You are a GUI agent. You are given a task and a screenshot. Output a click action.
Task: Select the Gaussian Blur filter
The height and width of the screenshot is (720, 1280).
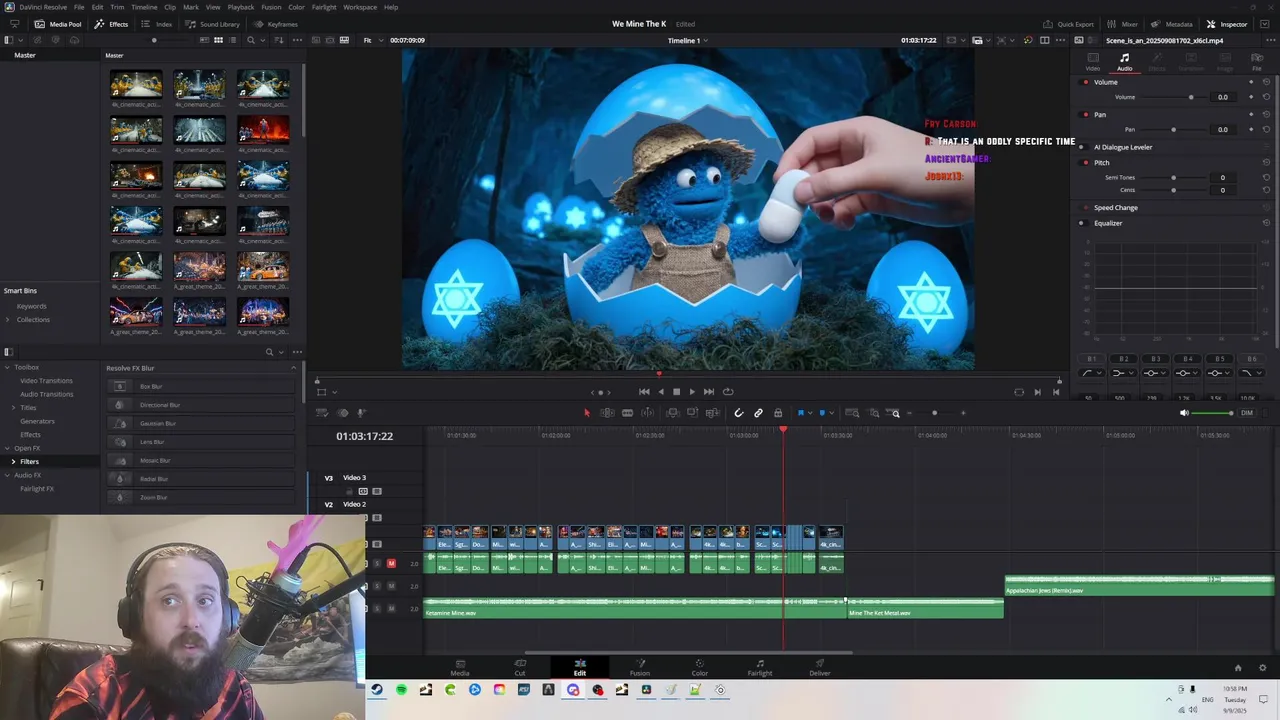pyautogui.click(x=200, y=423)
